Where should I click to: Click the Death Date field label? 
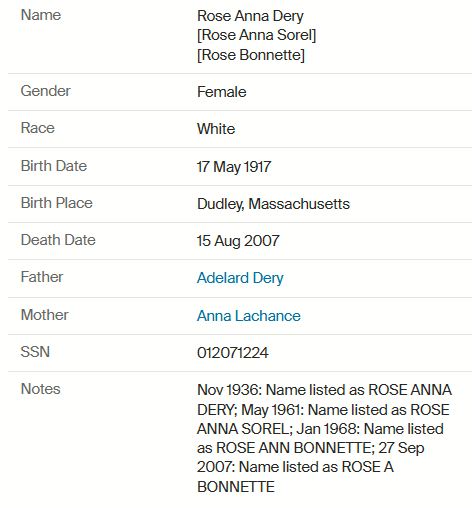[x=58, y=240]
